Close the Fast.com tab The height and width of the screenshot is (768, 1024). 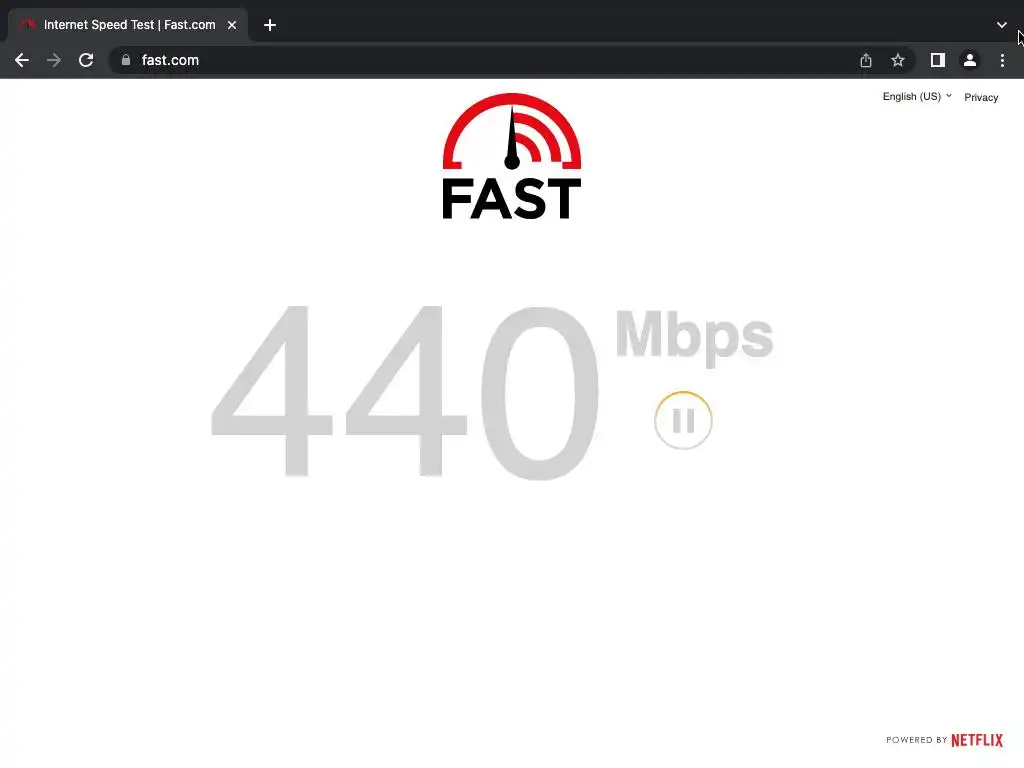232,25
